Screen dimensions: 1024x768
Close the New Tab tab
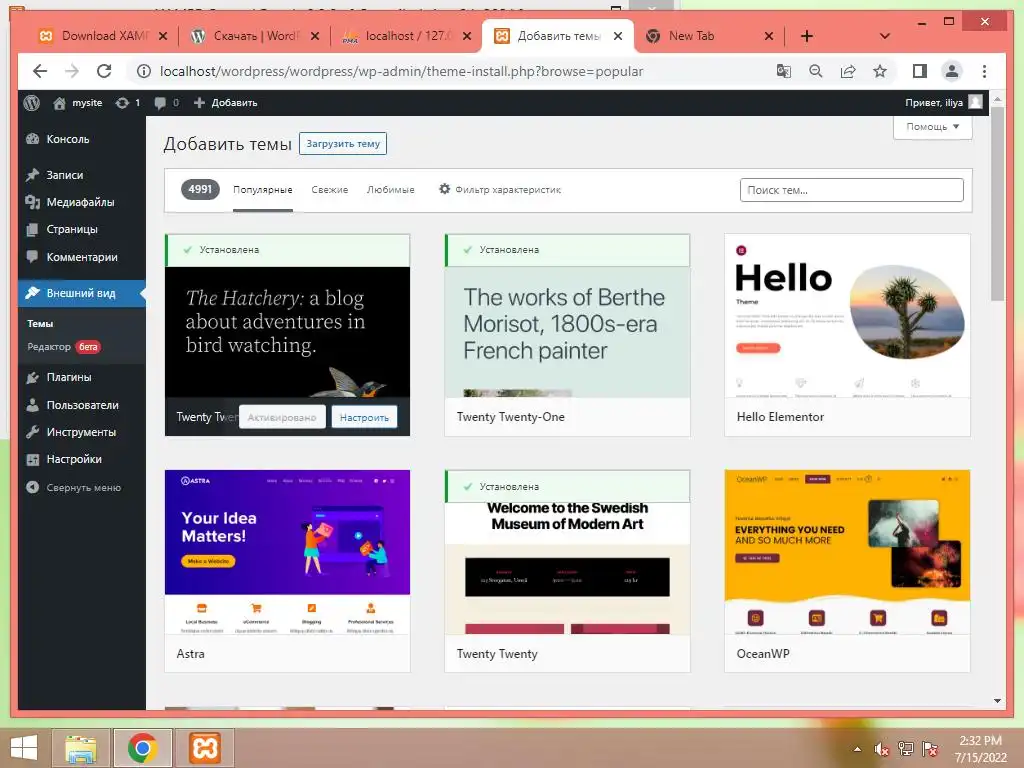click(769, 36)
